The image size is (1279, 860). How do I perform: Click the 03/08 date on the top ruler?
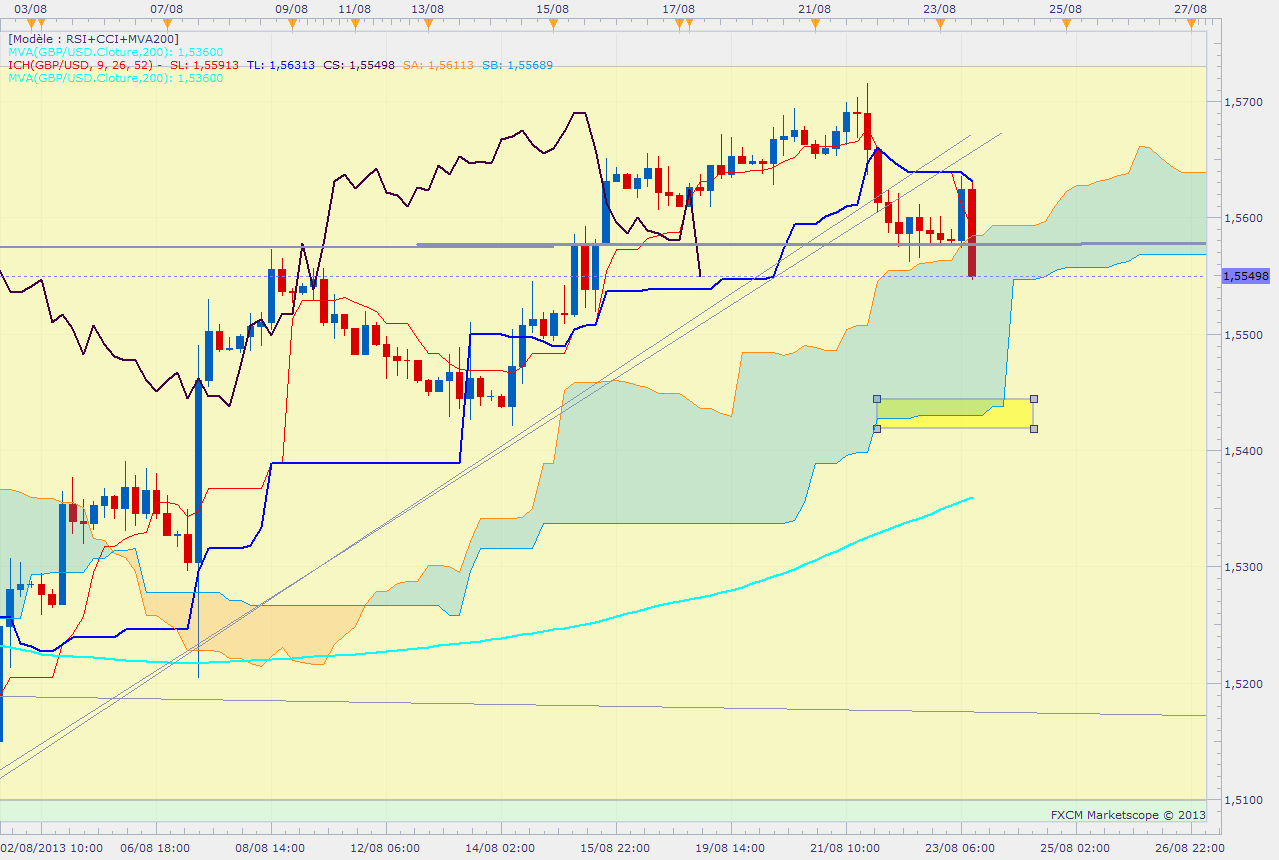[x=29, y=8]
